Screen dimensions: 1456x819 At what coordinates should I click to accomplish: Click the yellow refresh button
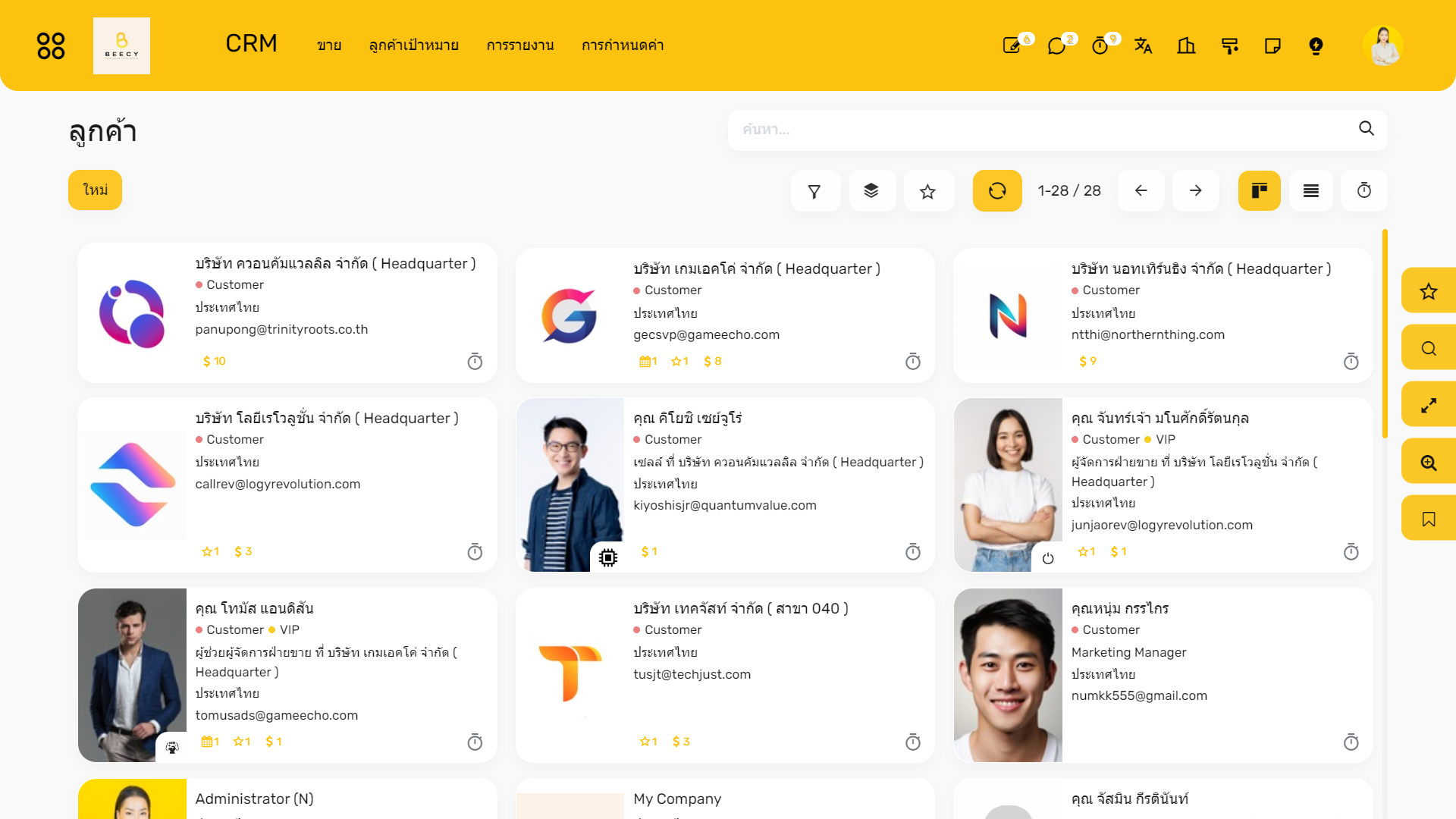click(997, 191)
